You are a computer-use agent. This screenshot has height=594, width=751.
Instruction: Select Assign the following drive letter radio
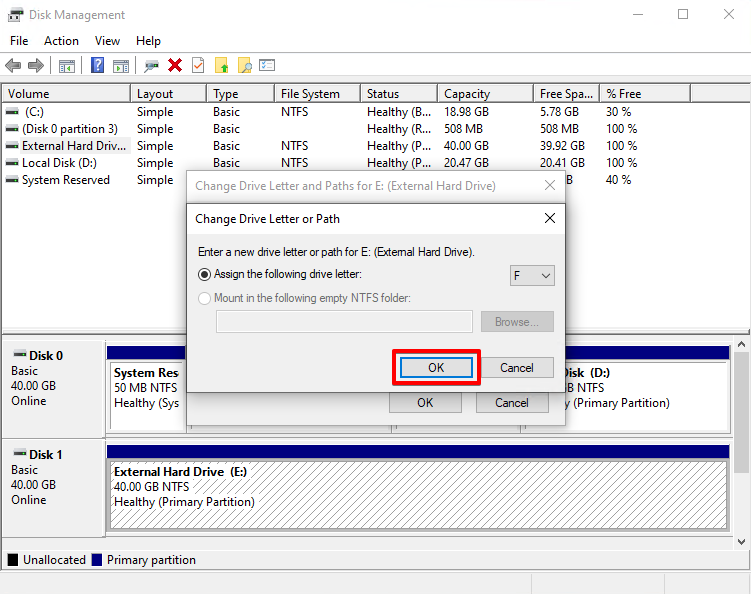point(205,274)
